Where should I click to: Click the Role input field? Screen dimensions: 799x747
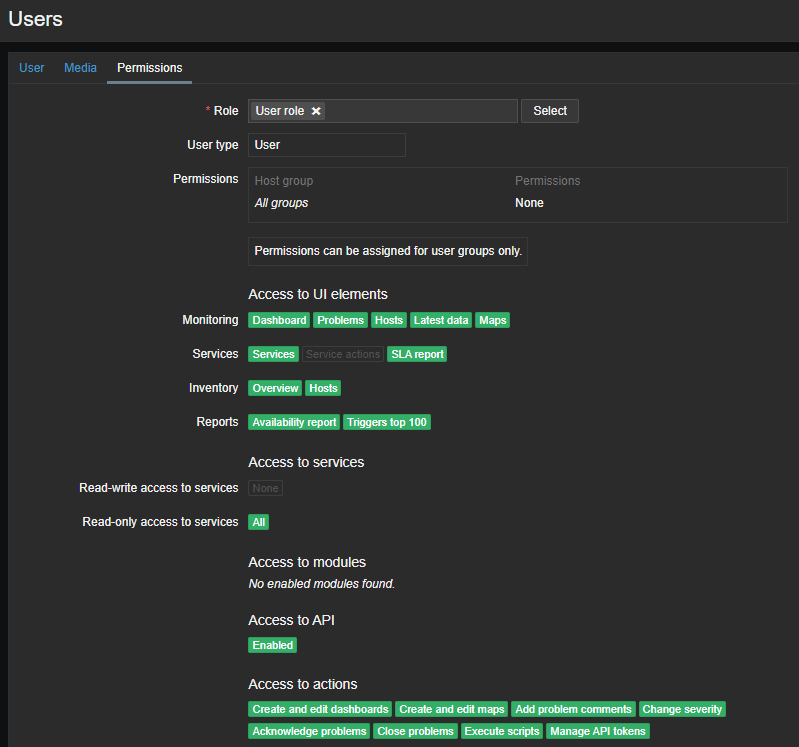click(x=420, y=111)
